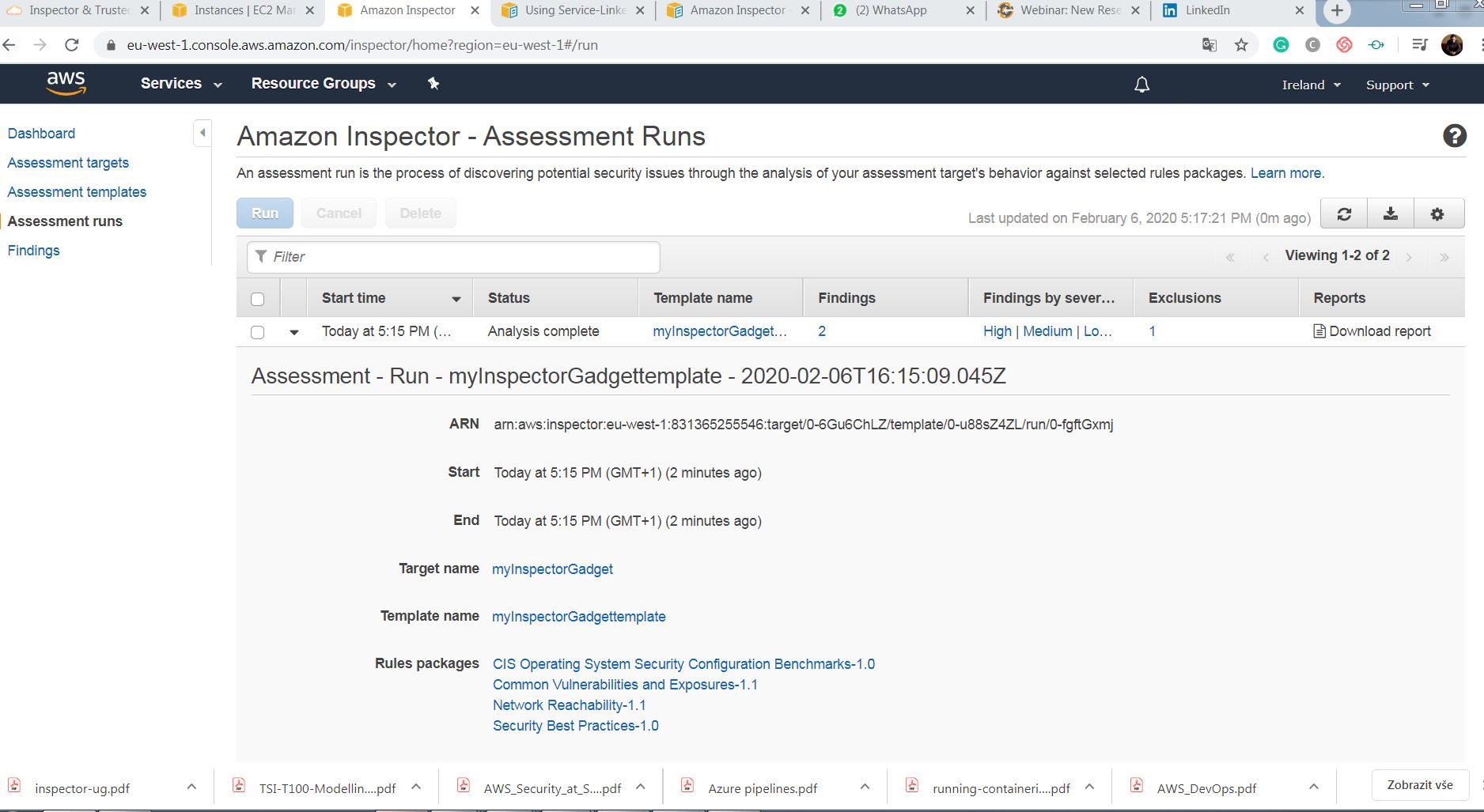This screenshot has height=812, width=1484.
Task: Click the Cancel button
Action: [x=339, y=213]
